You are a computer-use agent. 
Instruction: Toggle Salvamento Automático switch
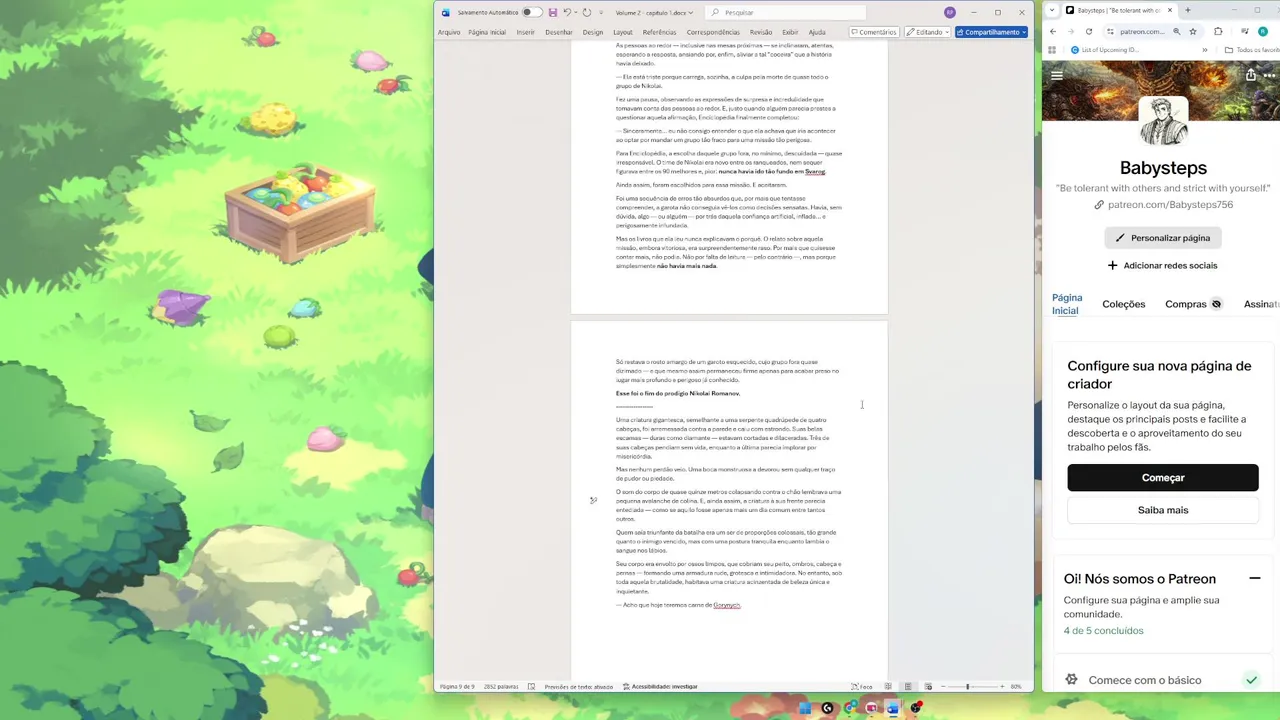pyautogui.click(x=532, y=12)
